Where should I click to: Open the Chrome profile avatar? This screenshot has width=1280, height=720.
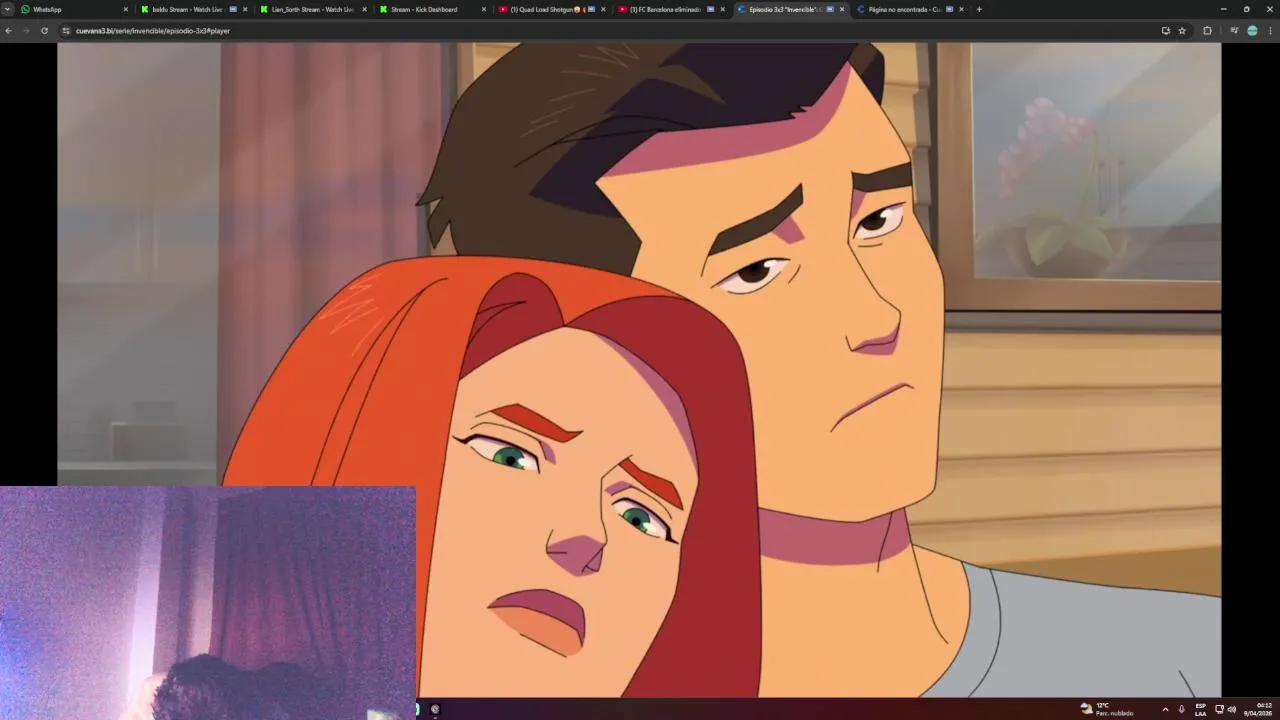1252,31
